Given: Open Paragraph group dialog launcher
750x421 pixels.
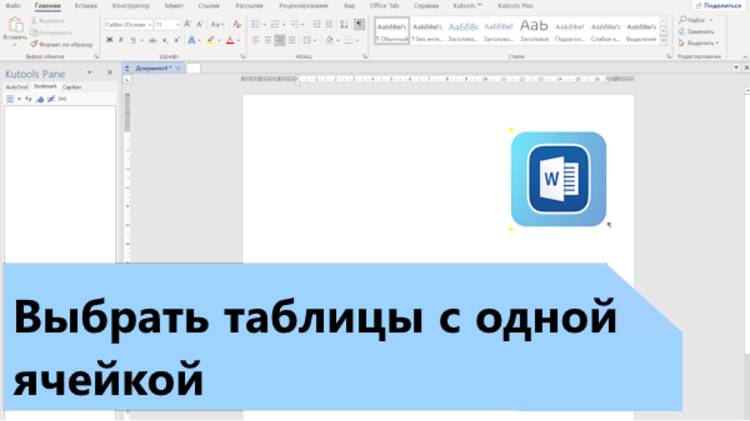Looking at the screenshot, I should [365, 56].
